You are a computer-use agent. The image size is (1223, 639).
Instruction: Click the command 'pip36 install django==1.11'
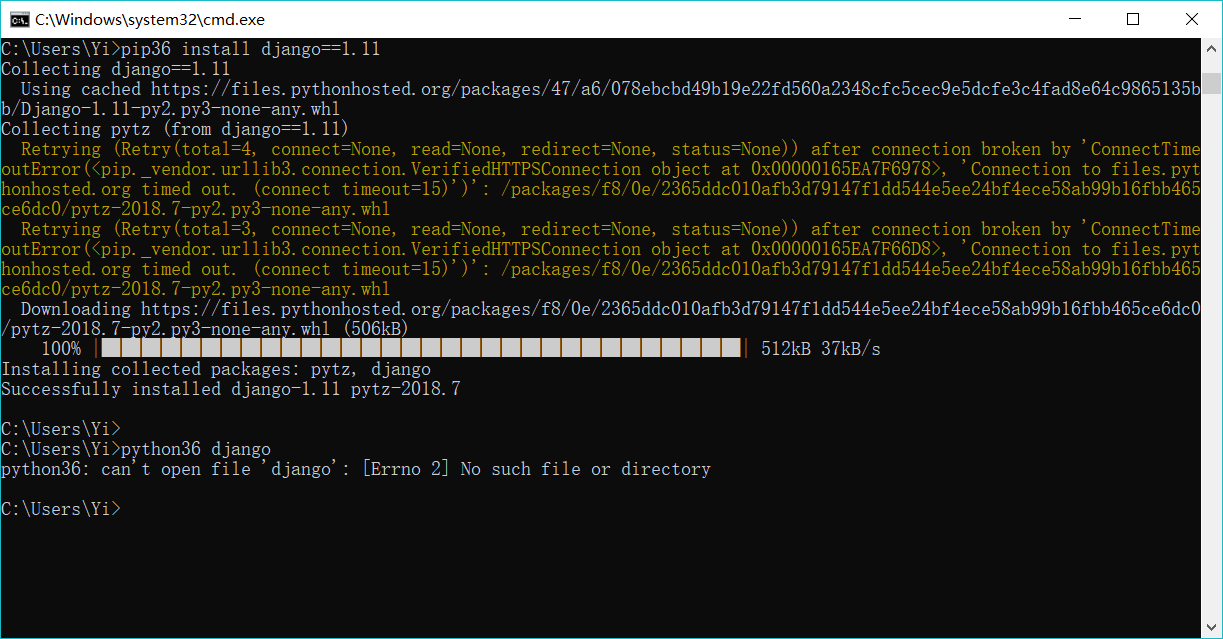click(251, 49)
